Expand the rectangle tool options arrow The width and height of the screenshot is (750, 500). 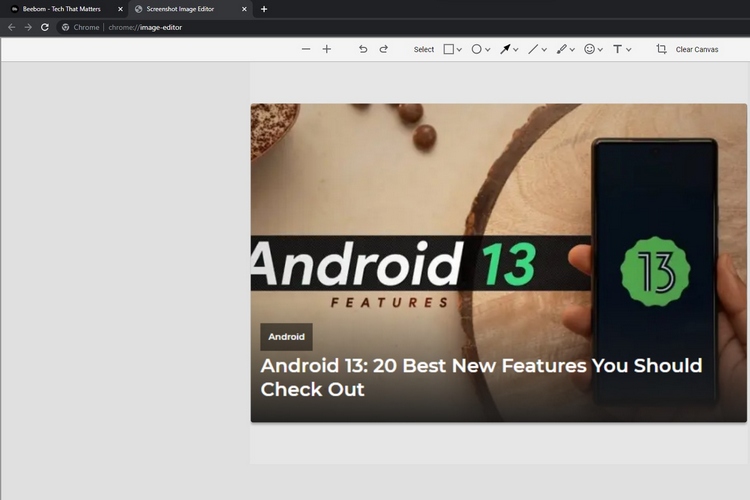coord(459,49)
